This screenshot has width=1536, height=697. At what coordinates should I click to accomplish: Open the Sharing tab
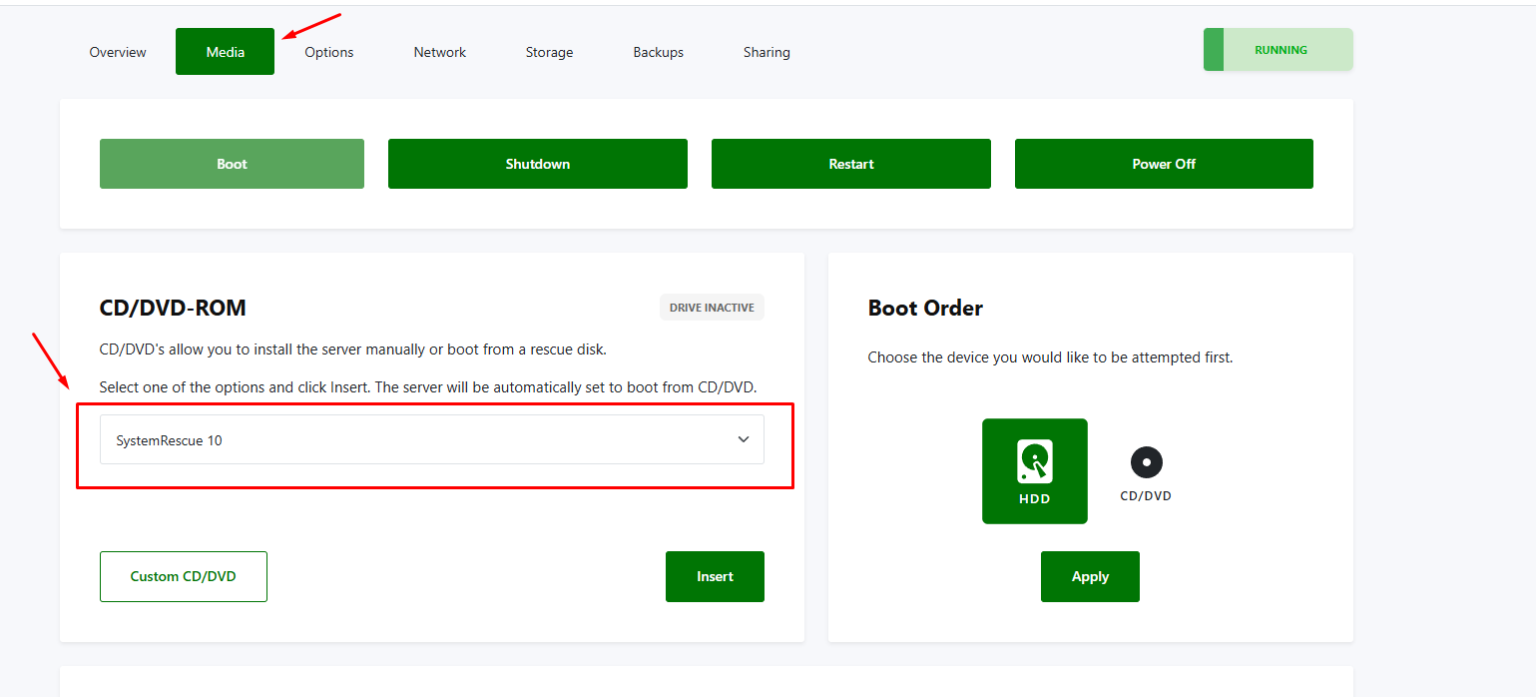[767, 52]
